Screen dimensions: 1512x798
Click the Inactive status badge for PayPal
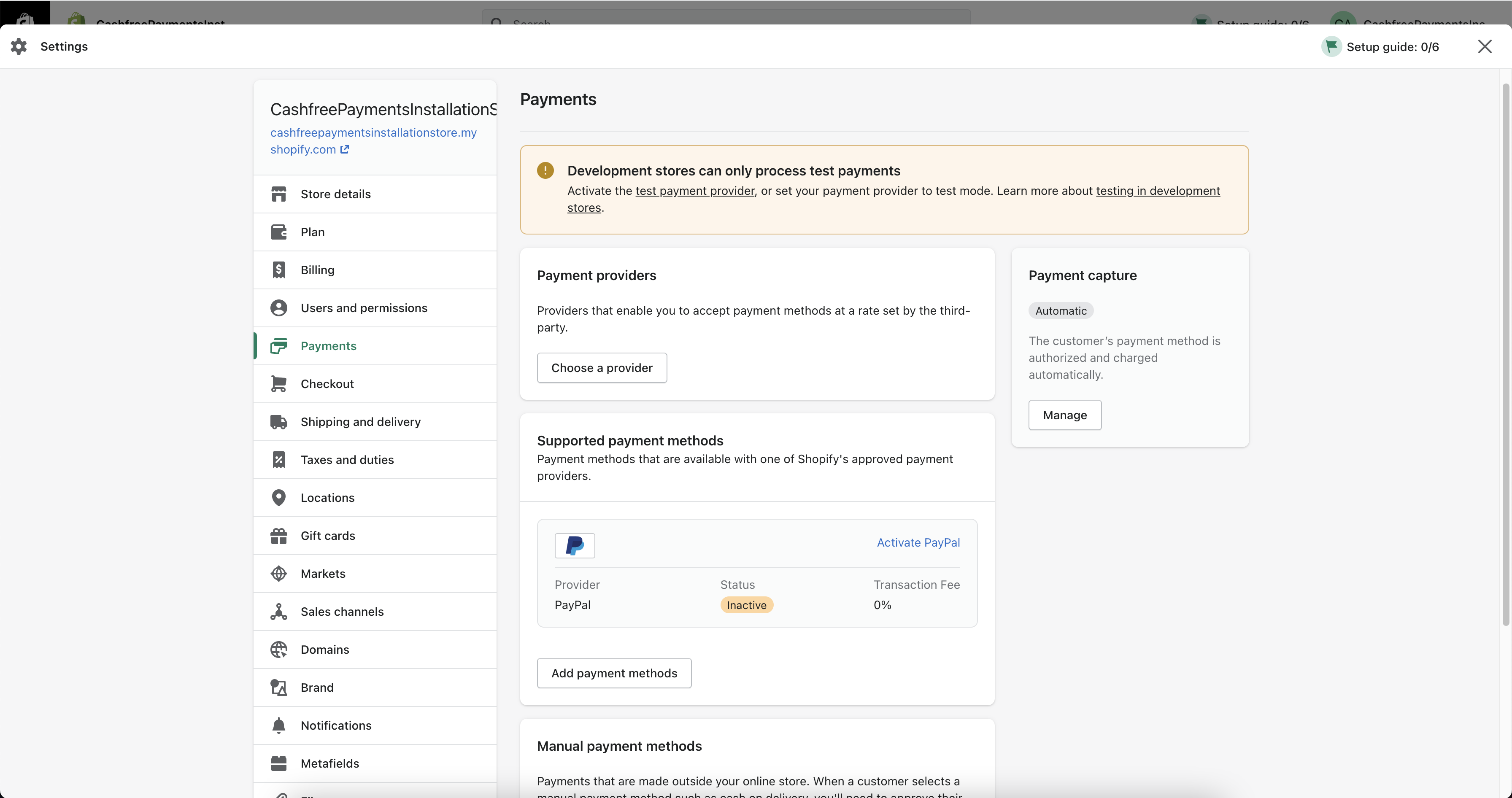click(747, 606)
